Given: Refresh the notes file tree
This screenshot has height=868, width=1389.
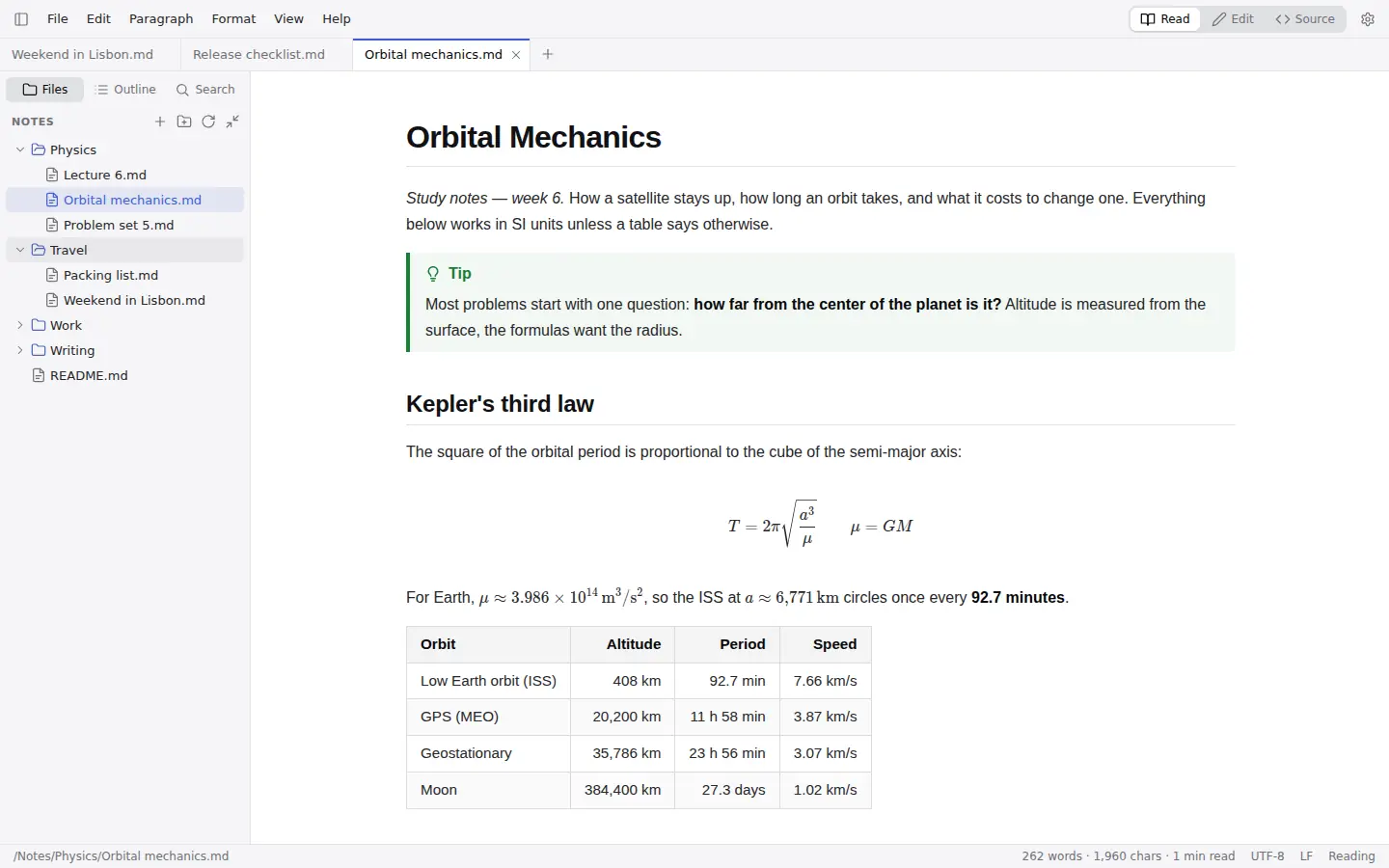Looking at the screenshot, I should 208,122.
